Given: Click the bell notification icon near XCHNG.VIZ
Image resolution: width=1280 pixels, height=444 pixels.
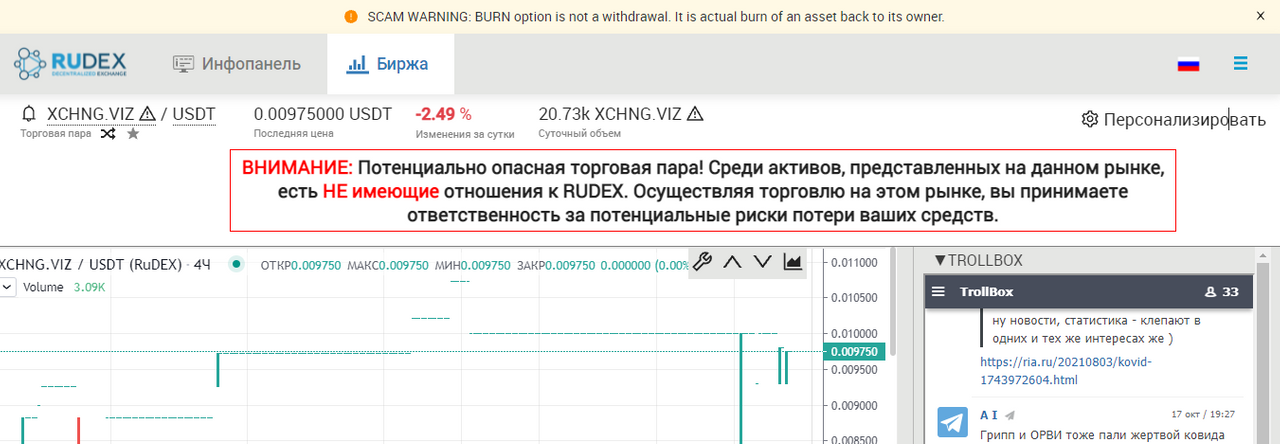Looking at the screenshot, I should (x=29, y=114).
